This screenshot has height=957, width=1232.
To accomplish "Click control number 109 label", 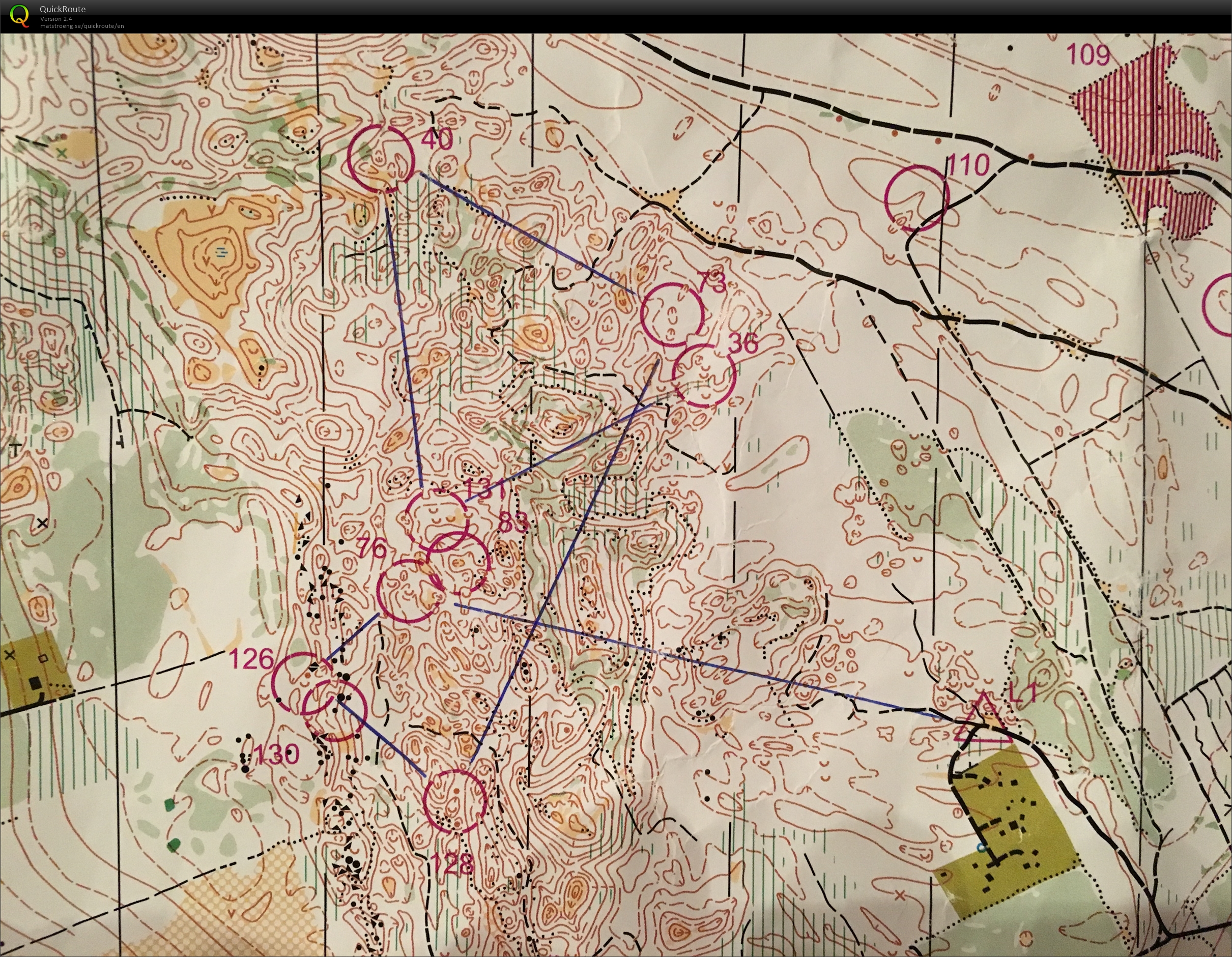I will (1088, 55).
